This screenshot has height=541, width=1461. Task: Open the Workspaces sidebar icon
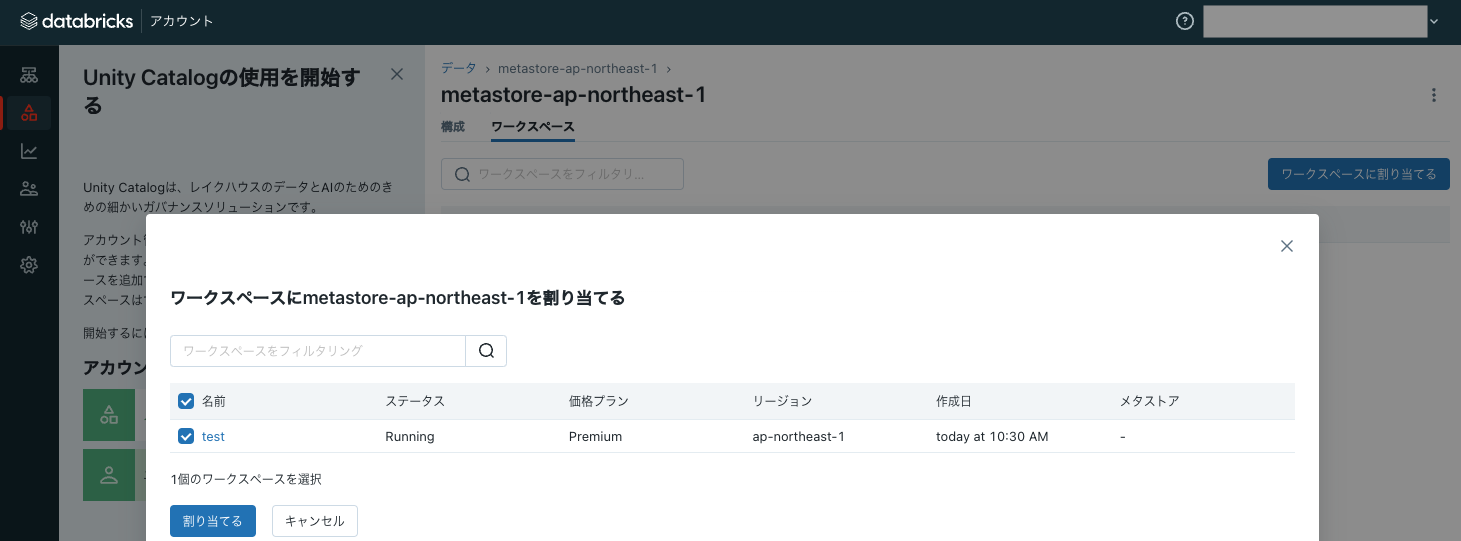[x=29, y=75]
